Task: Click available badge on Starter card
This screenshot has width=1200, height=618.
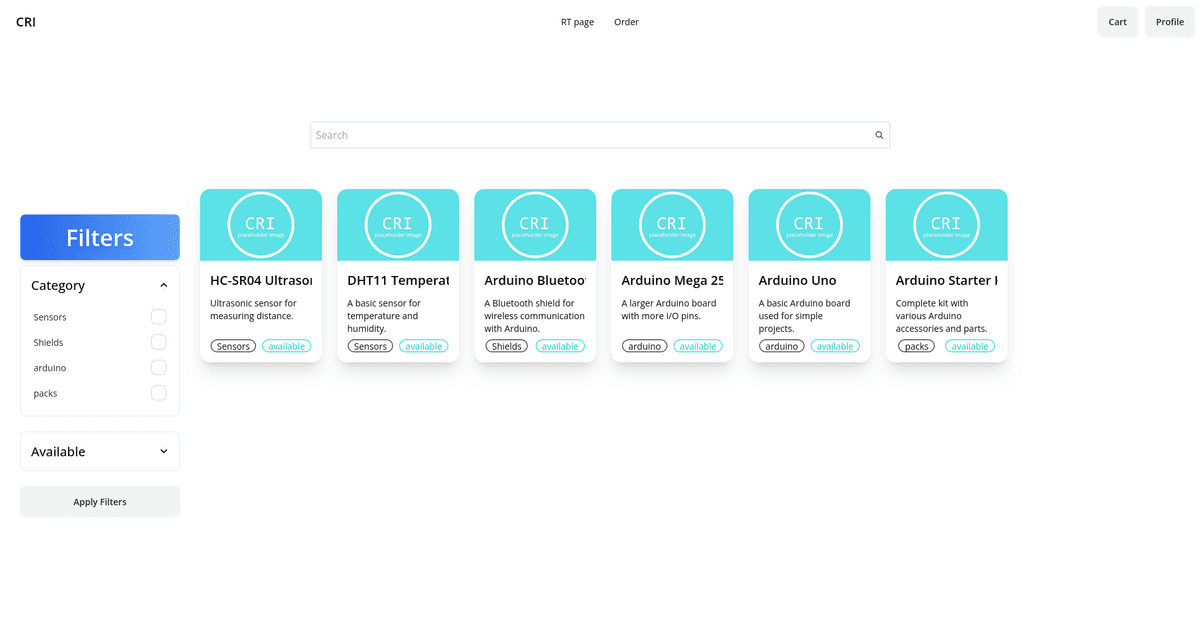Action: pos(970,346)
